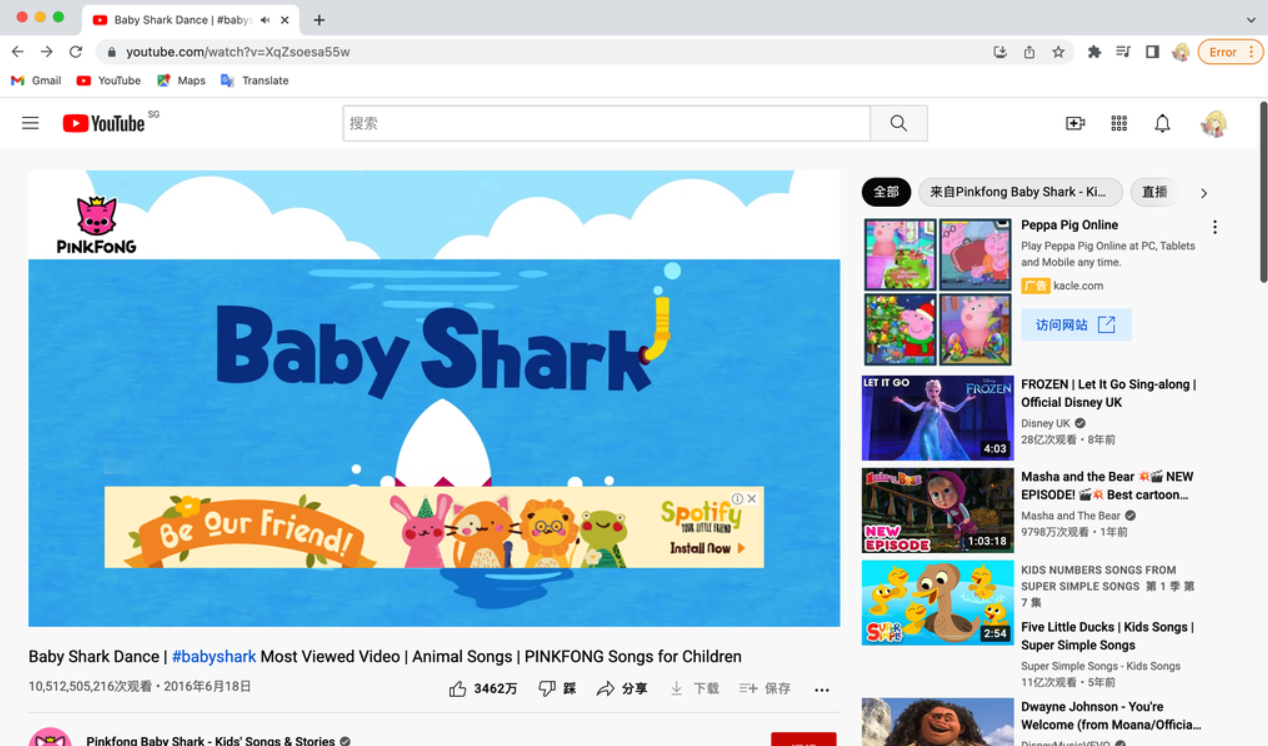The height and width of the screenshot is (746, 1268).
Task: Open the notifications bell
Action: pos(1162,123)
